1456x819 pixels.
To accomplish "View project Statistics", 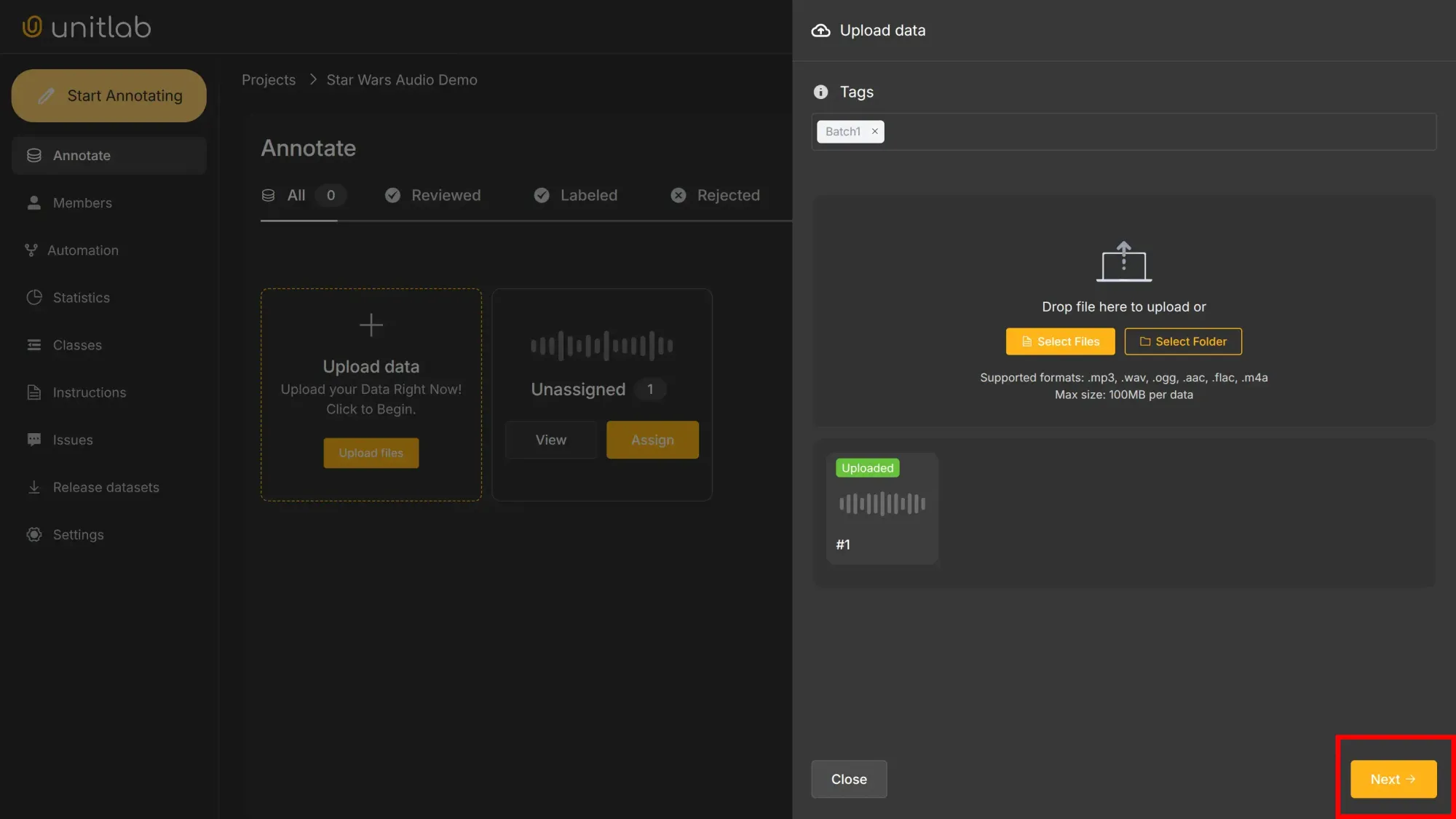I will pyautogui.click(x=82, y=297).
